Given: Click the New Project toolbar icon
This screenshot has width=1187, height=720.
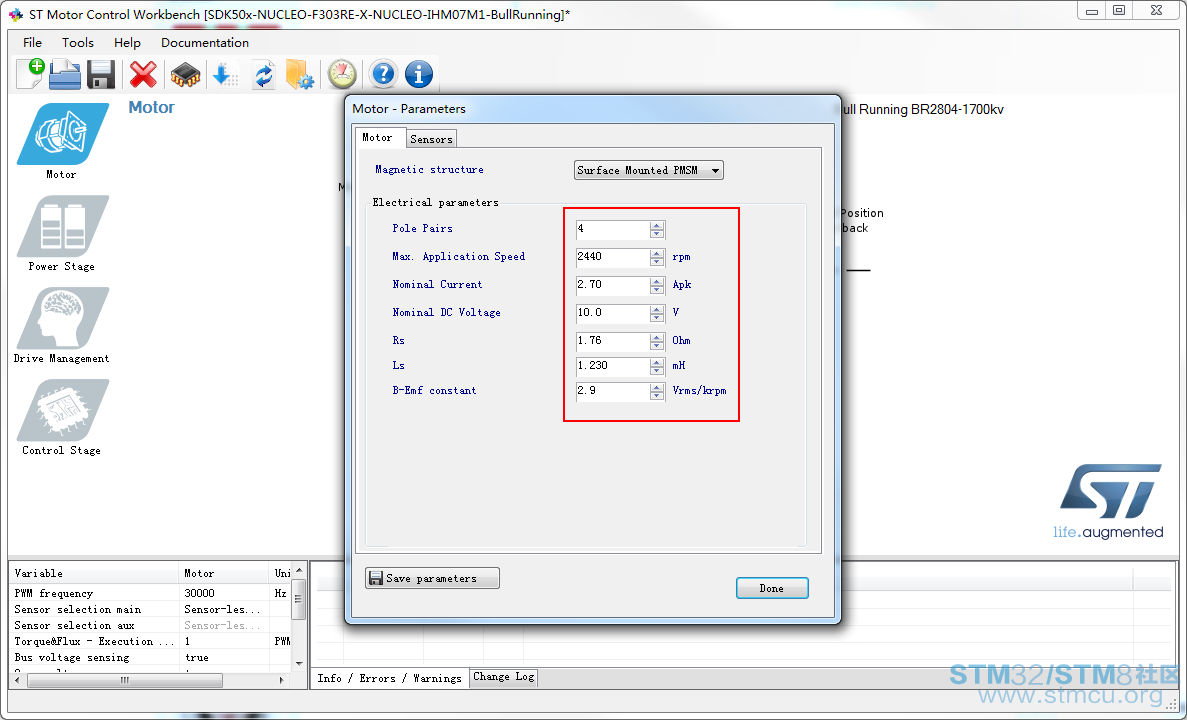Looking at the screenshot, I should point(30,74).
